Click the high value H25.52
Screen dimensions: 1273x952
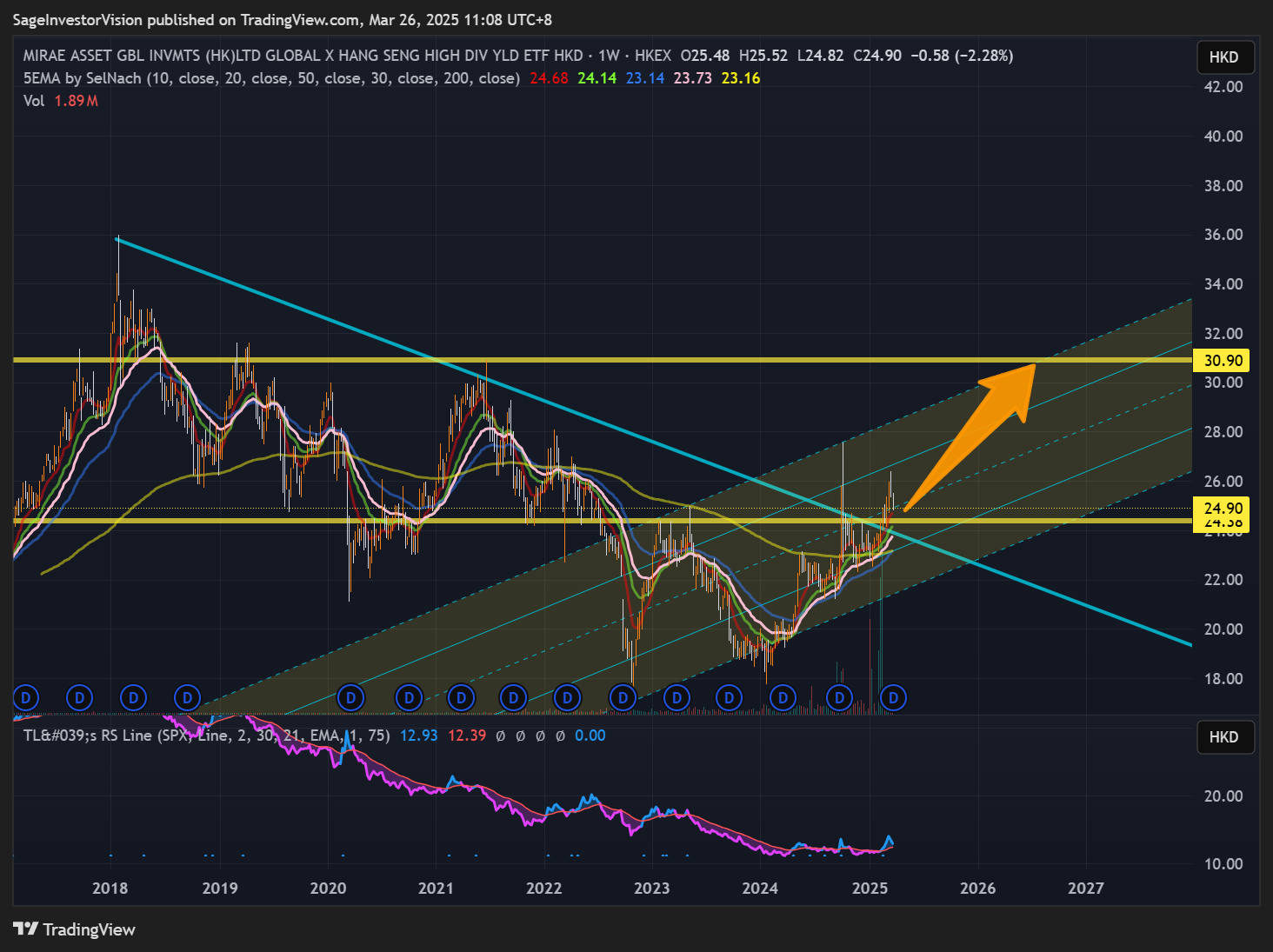tap(763, 56)
